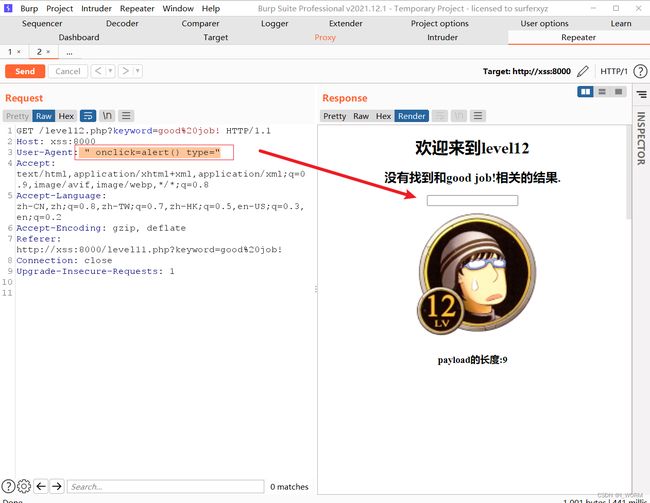Open the back history dropdown arrow
This screenshot has height=503, width=650.
coord(110,71)
